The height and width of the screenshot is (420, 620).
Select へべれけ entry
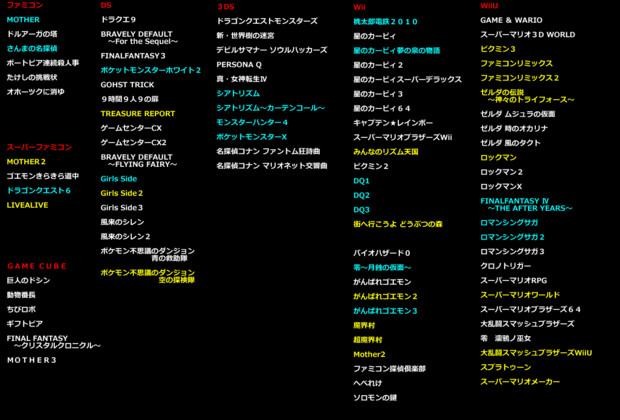coord(368,383)
